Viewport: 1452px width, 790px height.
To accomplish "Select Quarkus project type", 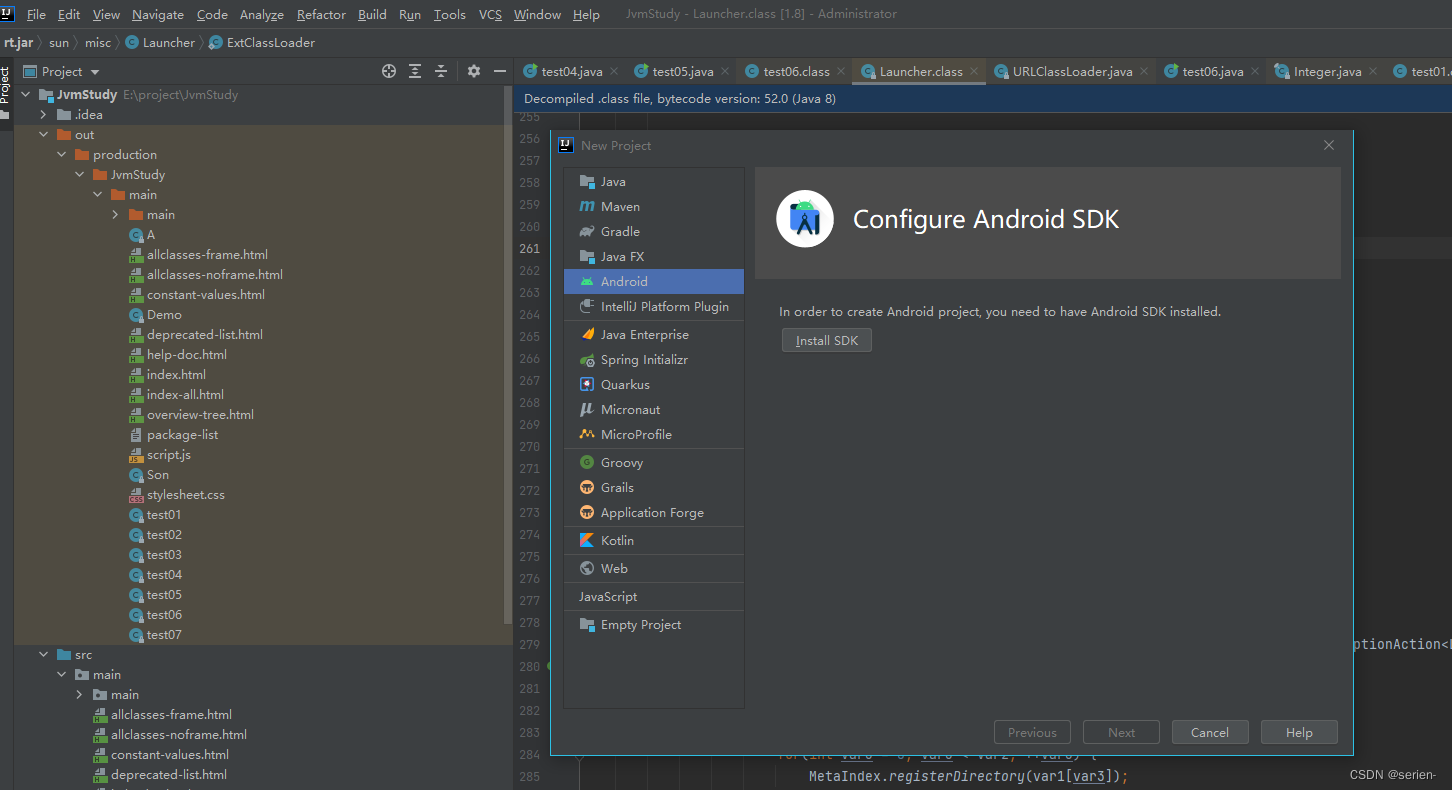I will (654, 385).
